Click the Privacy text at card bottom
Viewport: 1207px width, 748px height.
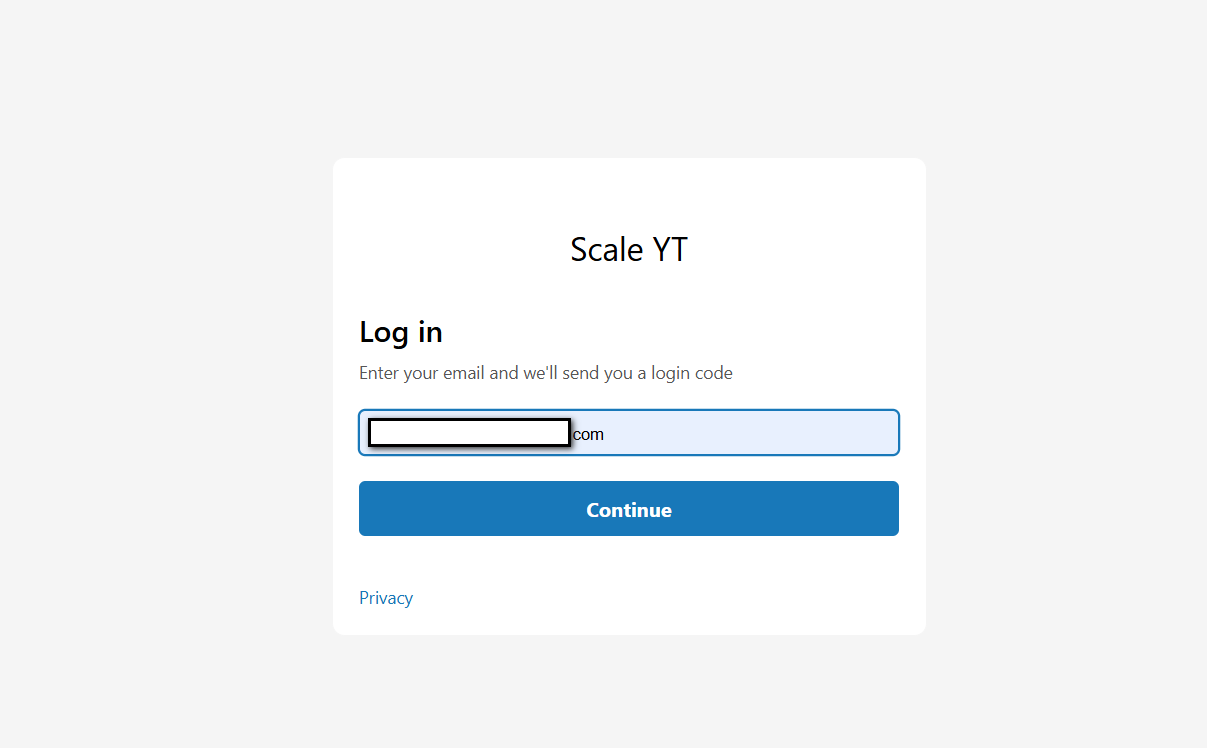click(x=386, y=597)
